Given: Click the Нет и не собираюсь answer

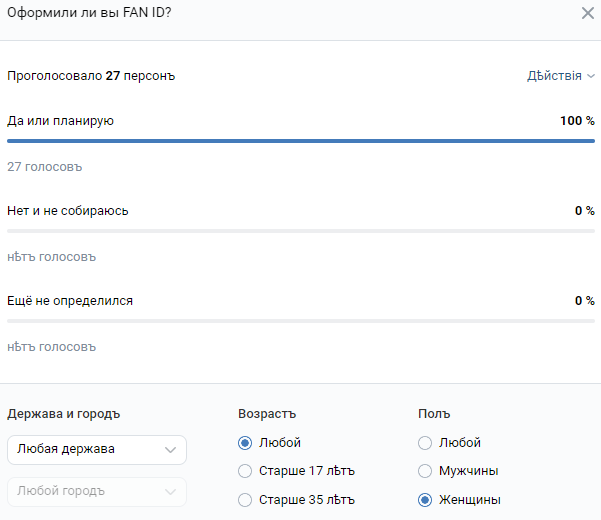Looking at the screenshot, I should (x=68, y=211).
